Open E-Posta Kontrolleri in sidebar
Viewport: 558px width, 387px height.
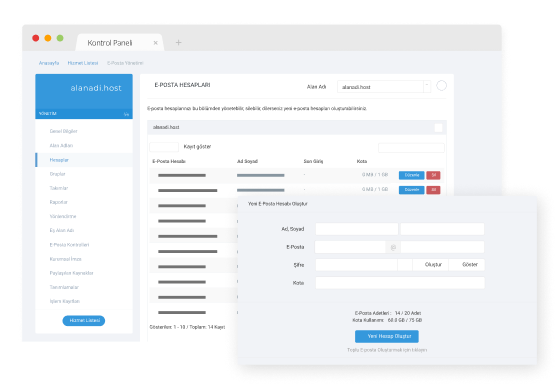69,245
